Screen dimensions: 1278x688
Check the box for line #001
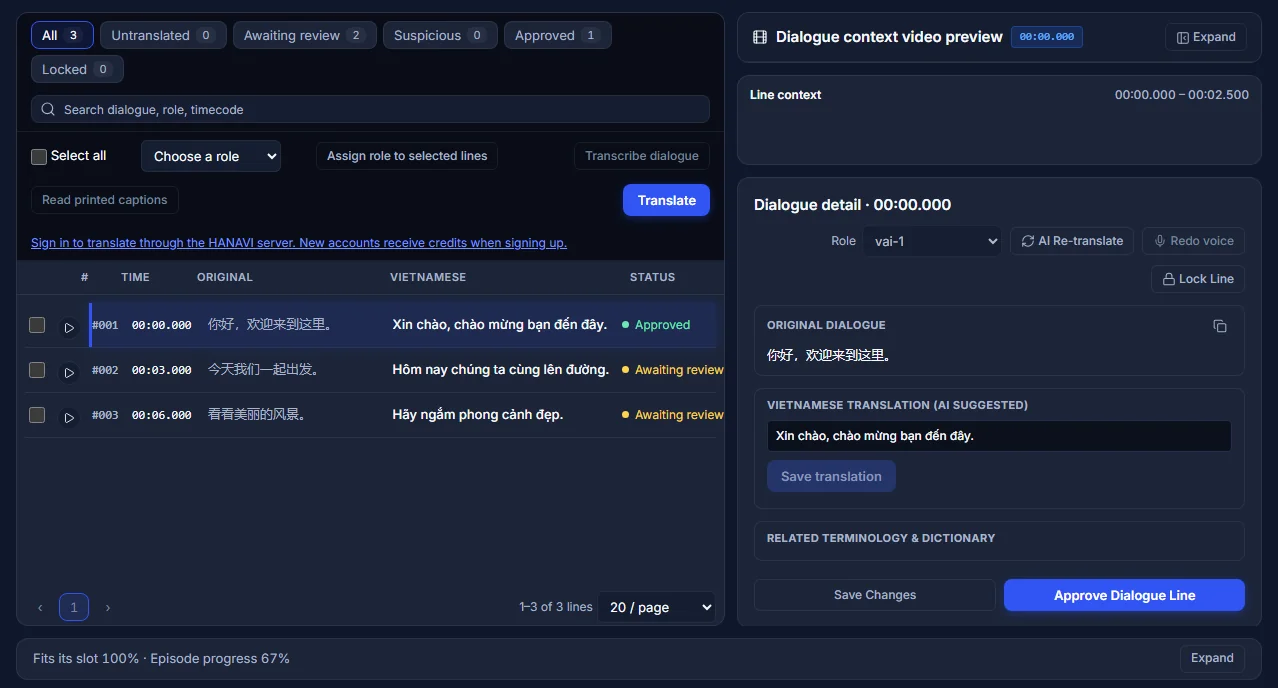click(37, 325)
